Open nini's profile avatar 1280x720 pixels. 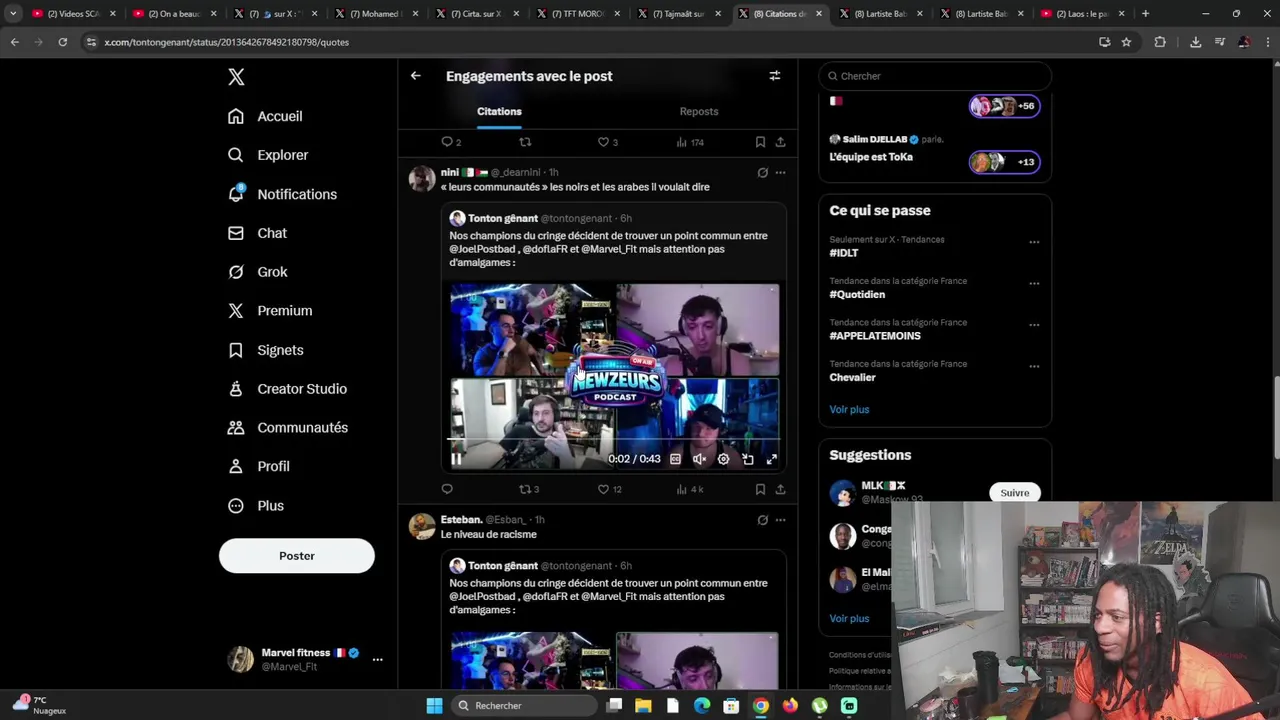(422, 179)
